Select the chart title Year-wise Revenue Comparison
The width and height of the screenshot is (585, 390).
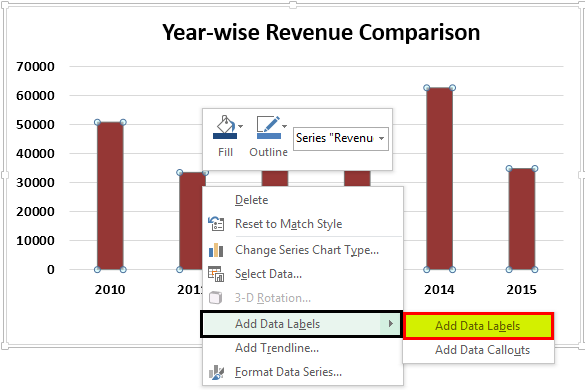(321, 32)
